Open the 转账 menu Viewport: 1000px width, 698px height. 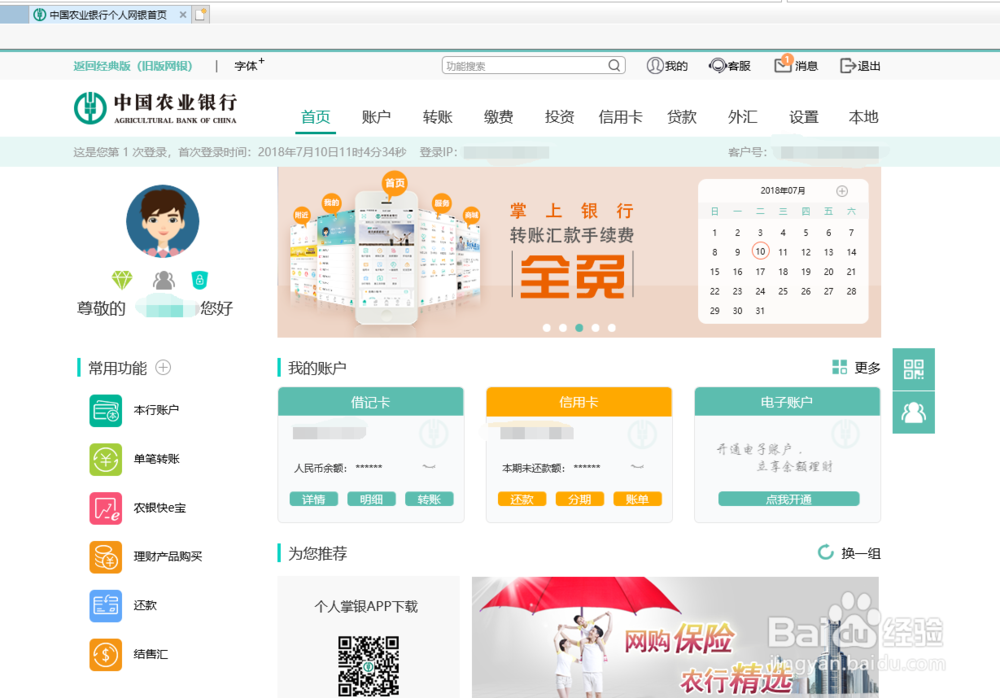[x=438, y=117]
